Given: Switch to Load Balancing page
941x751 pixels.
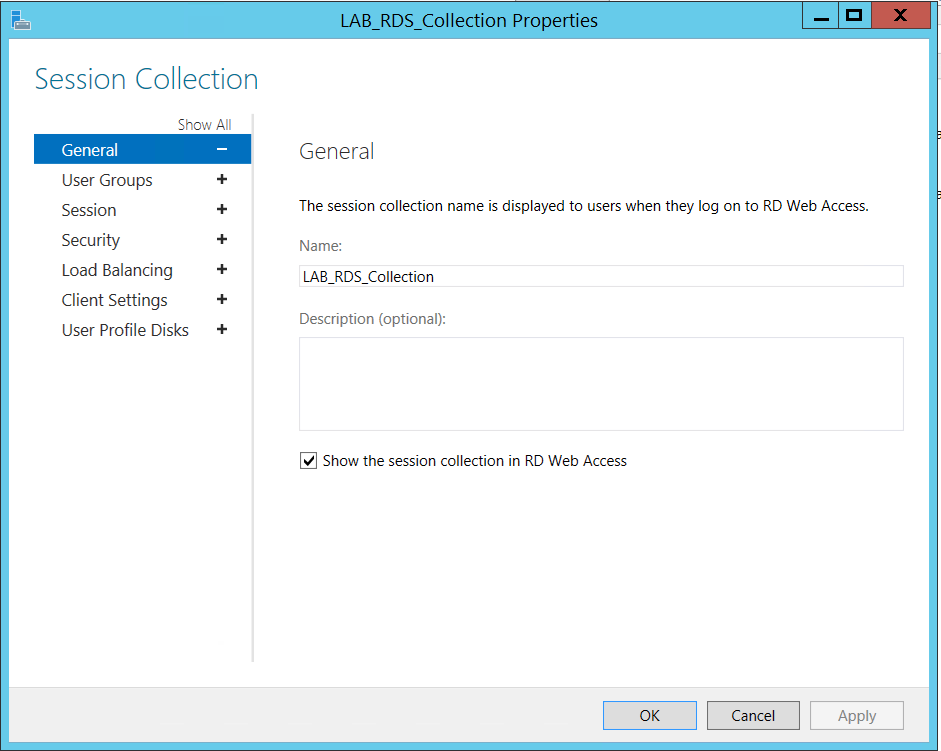Looking at the screenshot, I should tap(117, 270).
